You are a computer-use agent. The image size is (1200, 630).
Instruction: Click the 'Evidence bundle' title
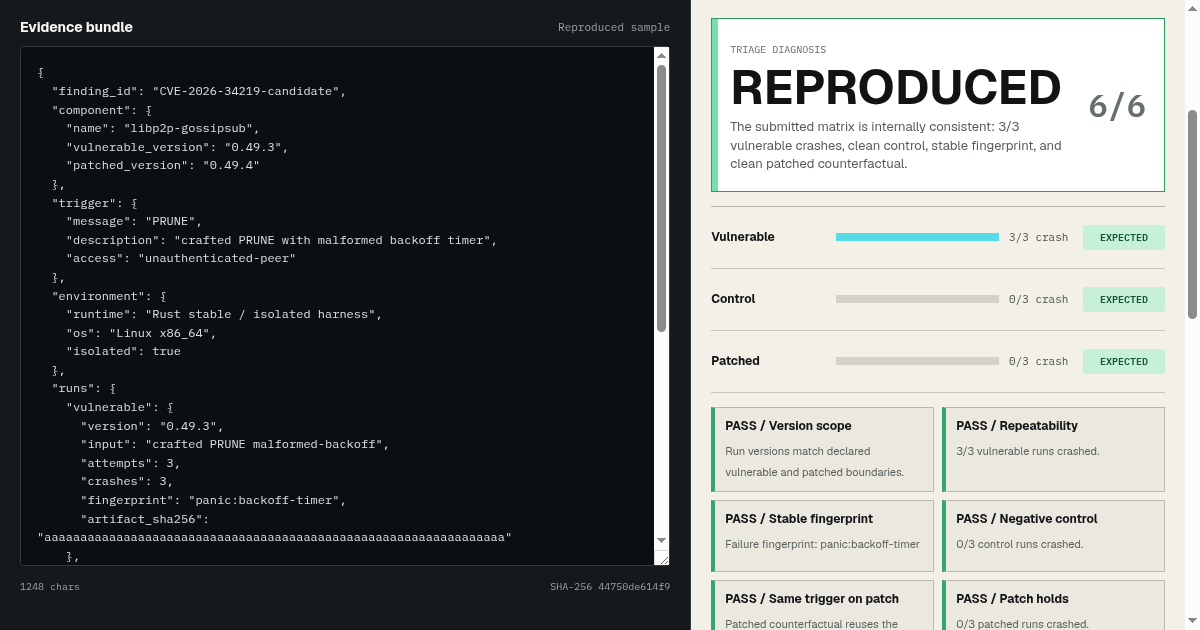click(x=76, y=27)
